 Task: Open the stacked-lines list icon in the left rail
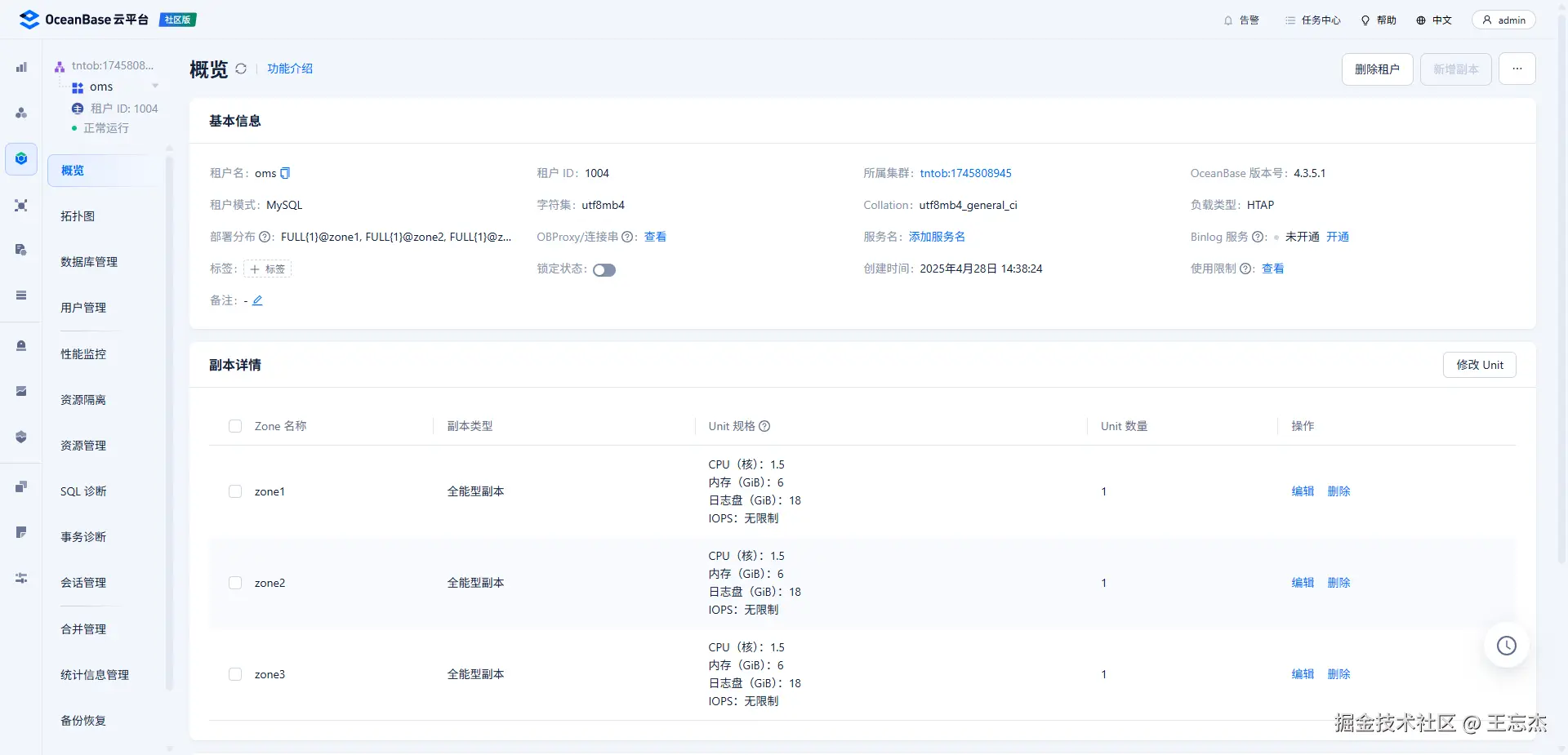[x=21, y=295]
